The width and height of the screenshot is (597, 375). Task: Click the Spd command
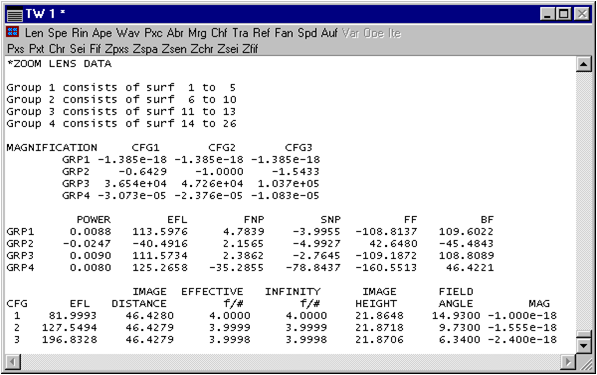[x=307, y=33]
